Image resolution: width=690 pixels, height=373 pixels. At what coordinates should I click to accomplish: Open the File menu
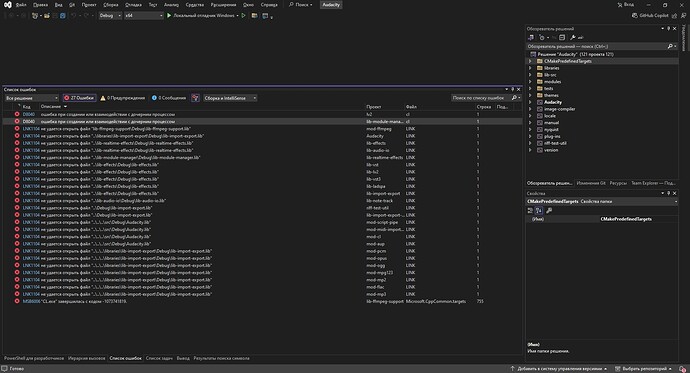(21, 5)
